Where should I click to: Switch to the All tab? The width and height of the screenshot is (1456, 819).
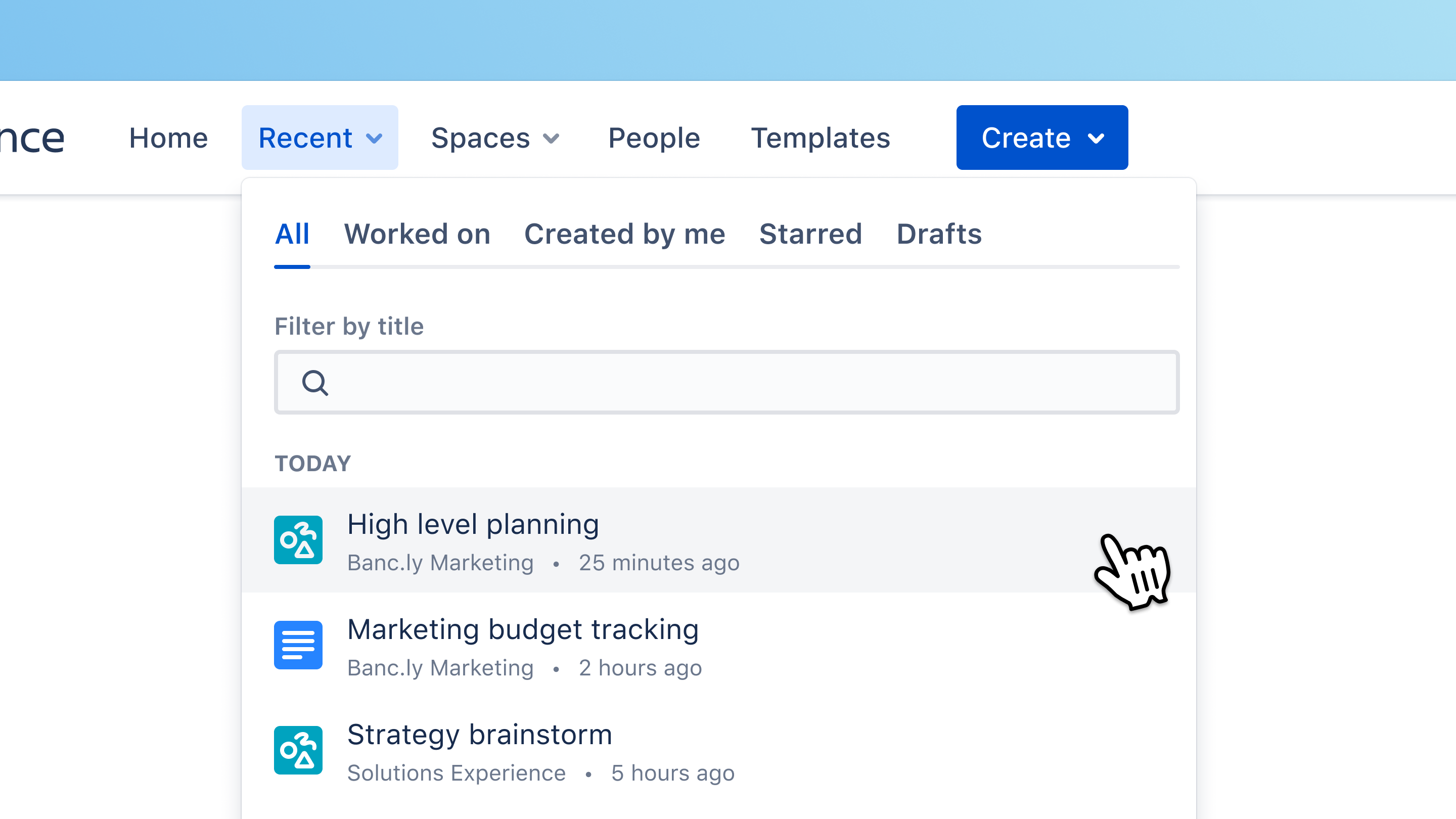point(292,234)
